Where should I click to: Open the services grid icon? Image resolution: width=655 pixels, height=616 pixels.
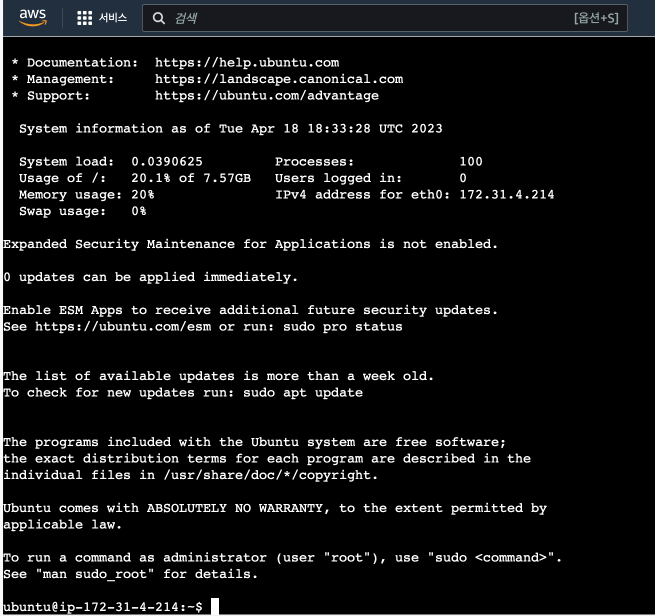tap(84, 18)
